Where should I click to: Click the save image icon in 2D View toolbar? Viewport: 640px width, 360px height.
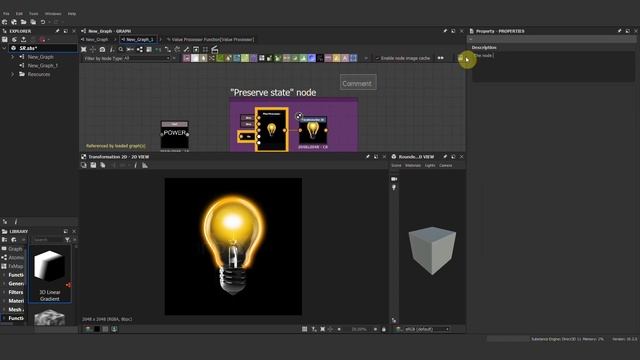click(93, 165)
